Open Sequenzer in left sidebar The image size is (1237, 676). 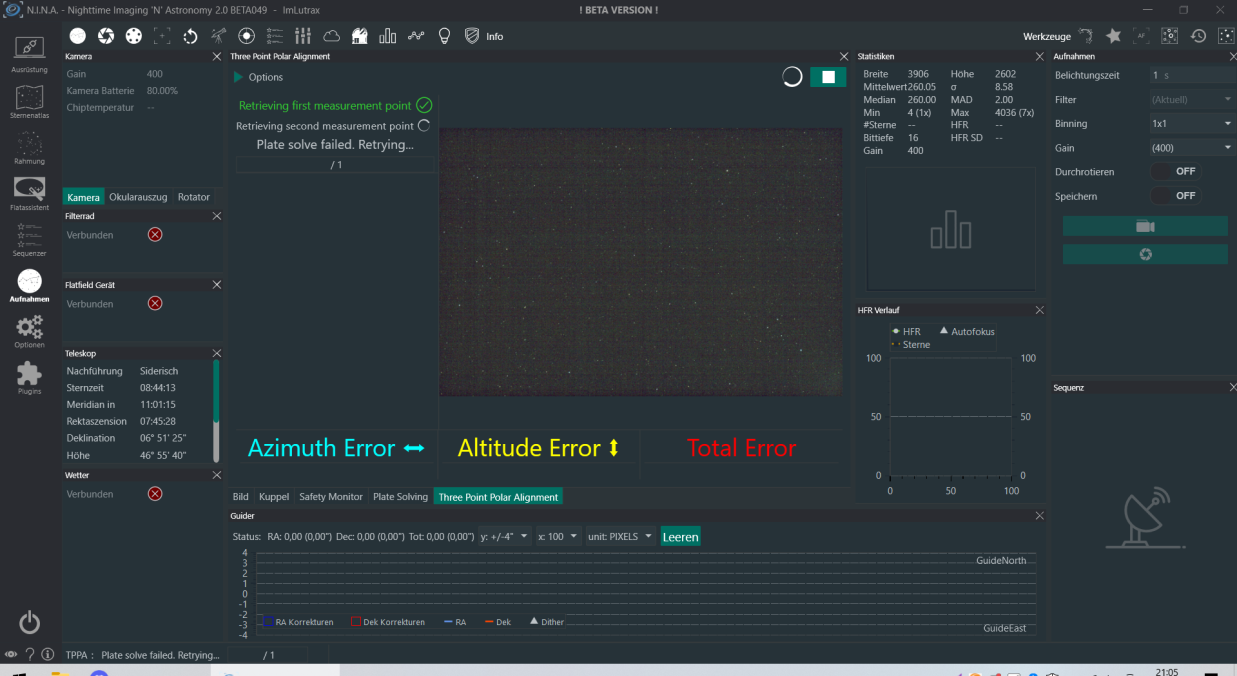click(x=29, y=241)
